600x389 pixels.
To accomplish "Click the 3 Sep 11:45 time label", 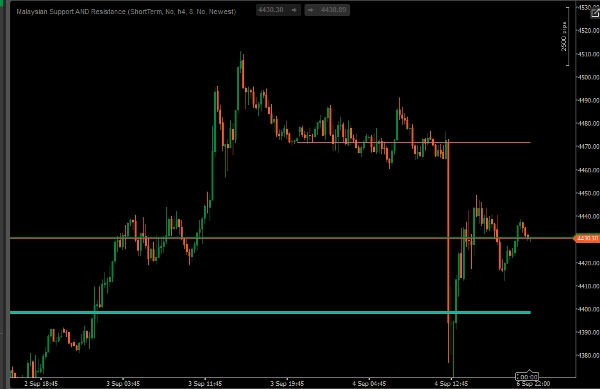I will 205,384.
